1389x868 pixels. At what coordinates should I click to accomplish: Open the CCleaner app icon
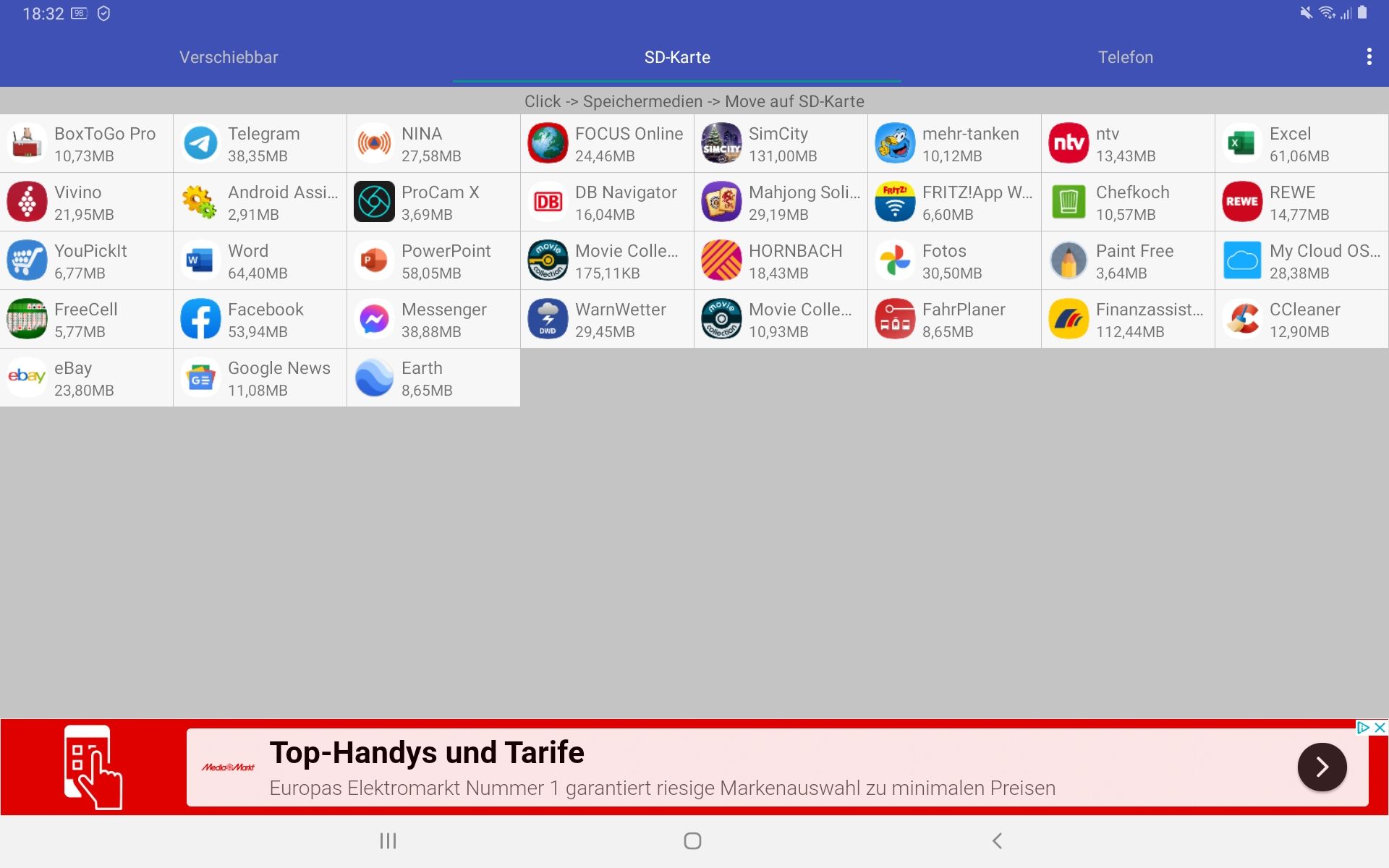coord(1242,319)
